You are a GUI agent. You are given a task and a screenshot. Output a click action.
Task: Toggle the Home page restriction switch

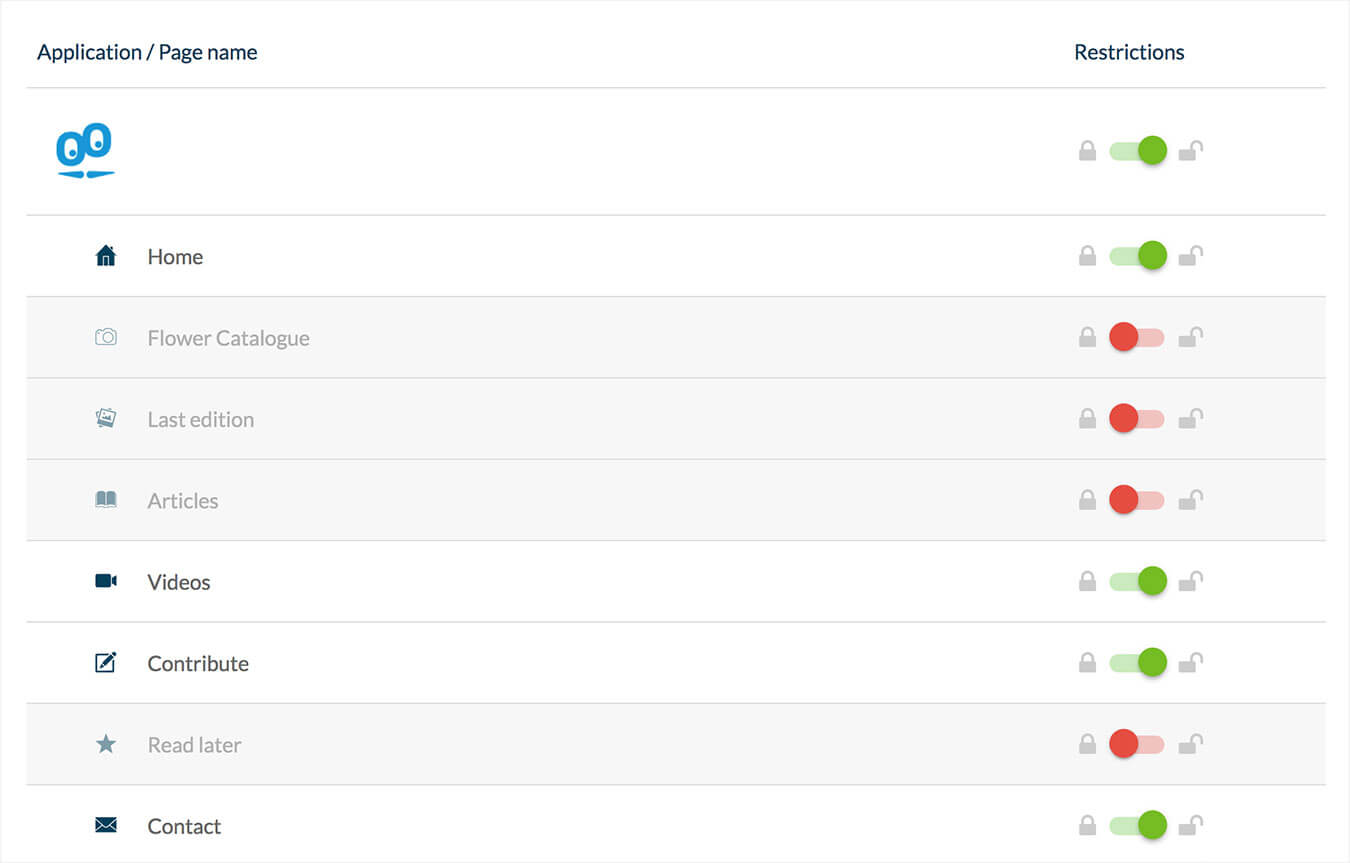[1138, 256]
